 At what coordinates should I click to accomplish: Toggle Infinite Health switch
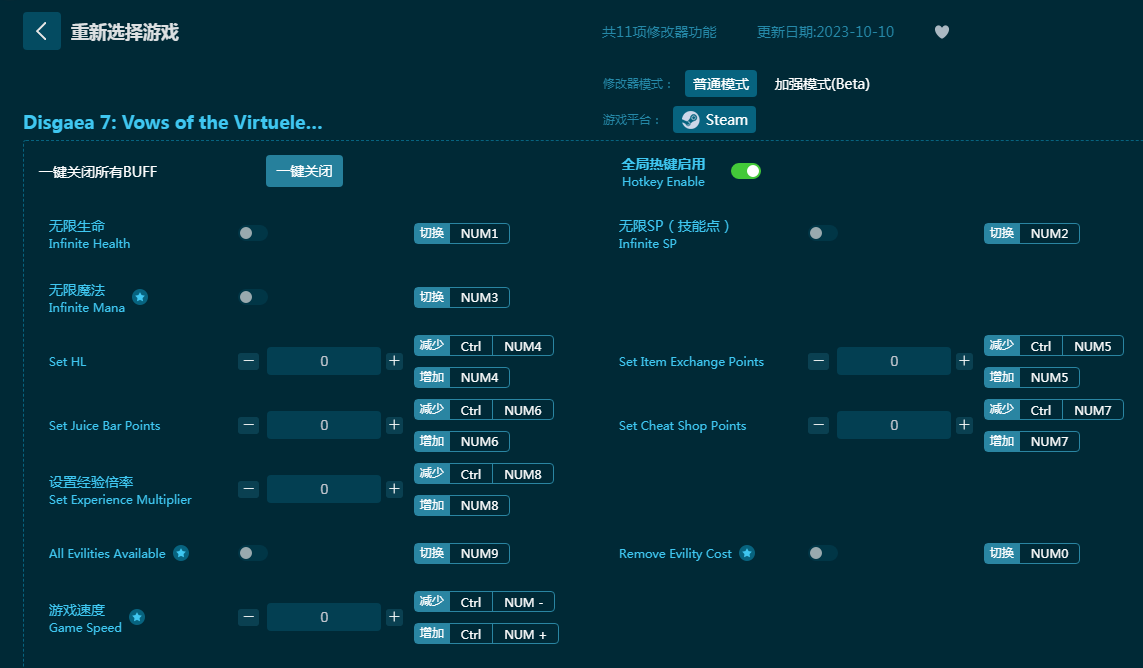253,233
